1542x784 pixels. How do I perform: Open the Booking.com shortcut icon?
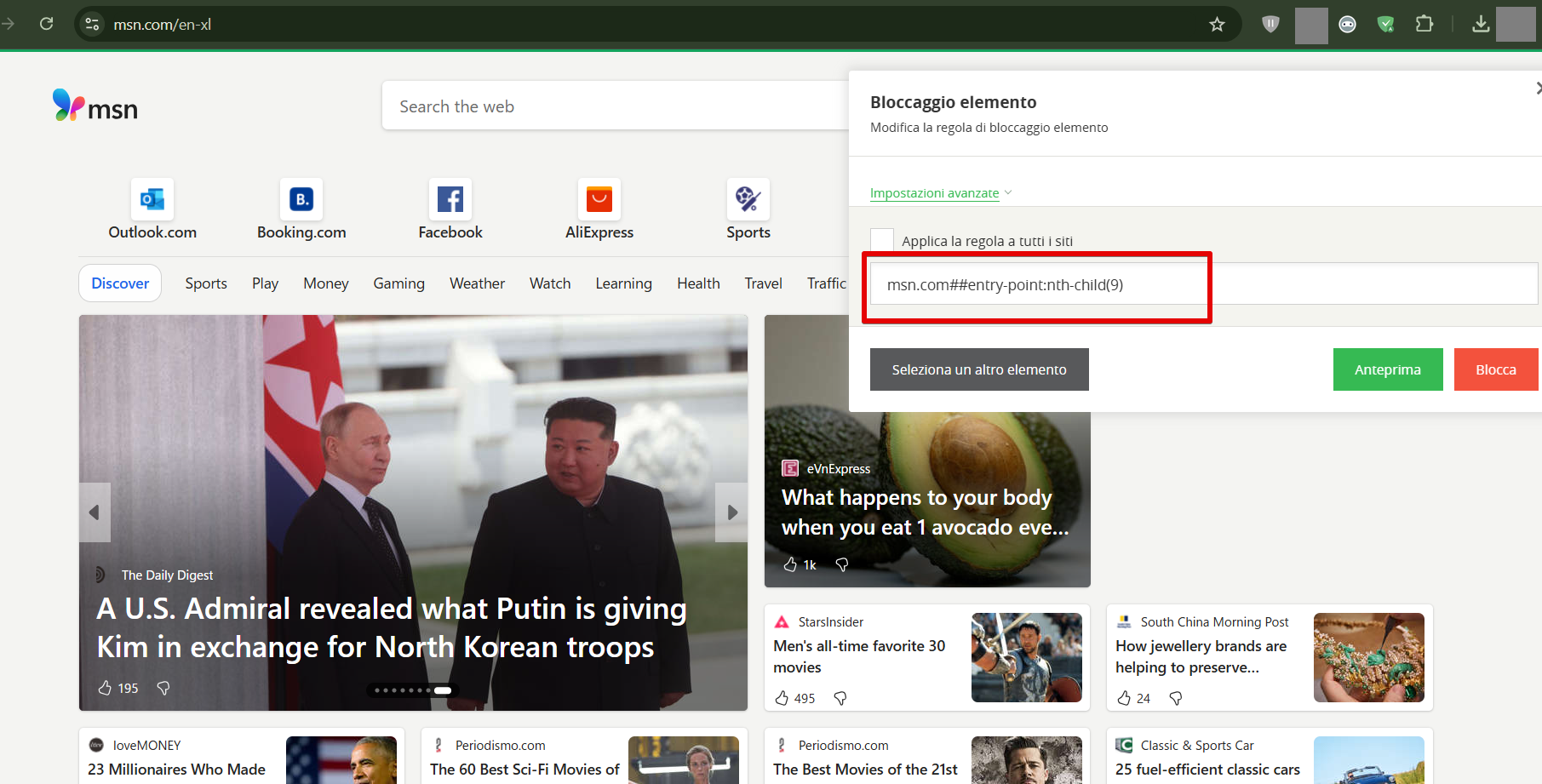[301, 199]
